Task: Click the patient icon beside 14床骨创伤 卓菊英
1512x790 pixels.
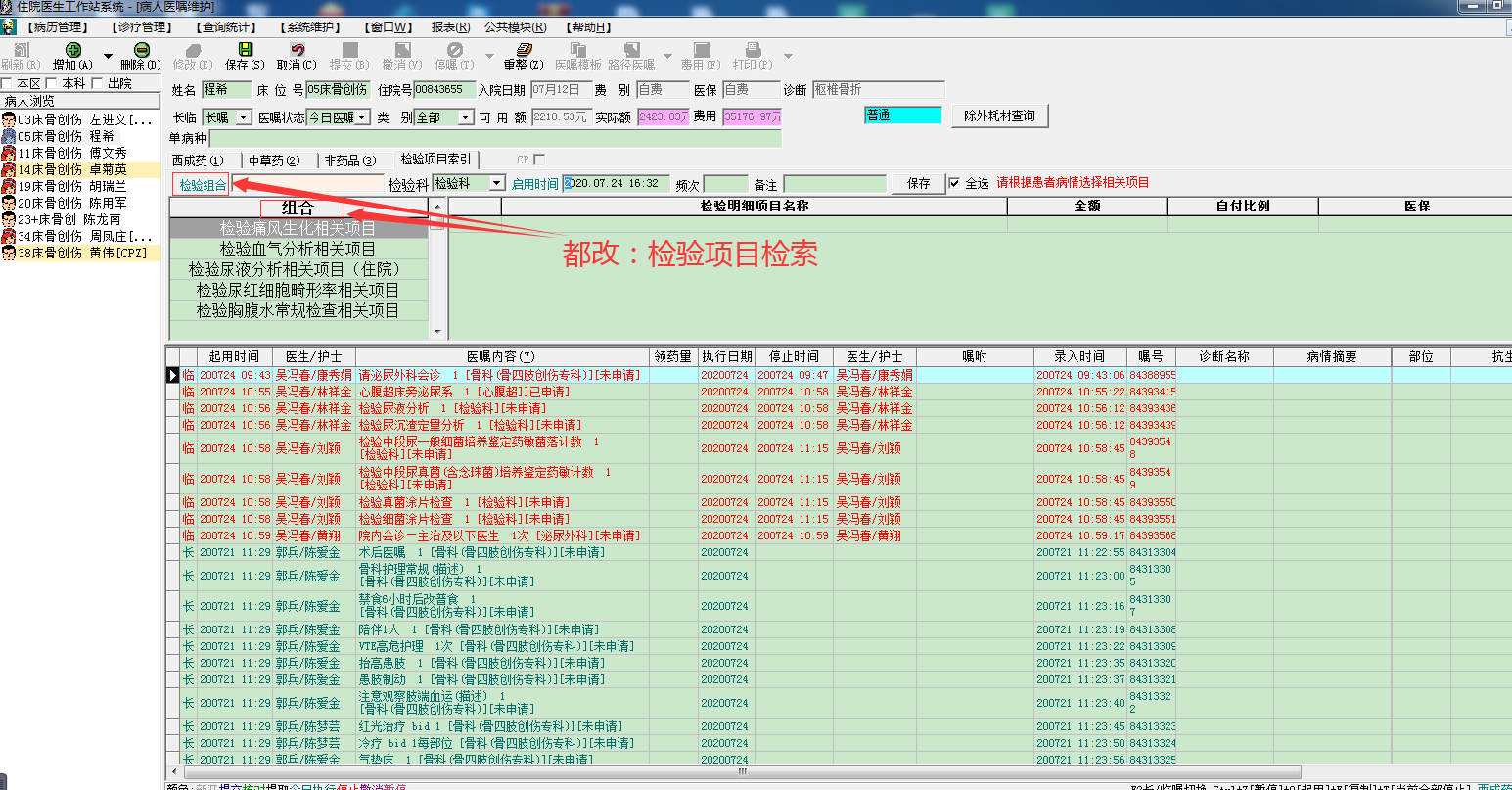Action: pyautogui.click(x=9, y=169)
